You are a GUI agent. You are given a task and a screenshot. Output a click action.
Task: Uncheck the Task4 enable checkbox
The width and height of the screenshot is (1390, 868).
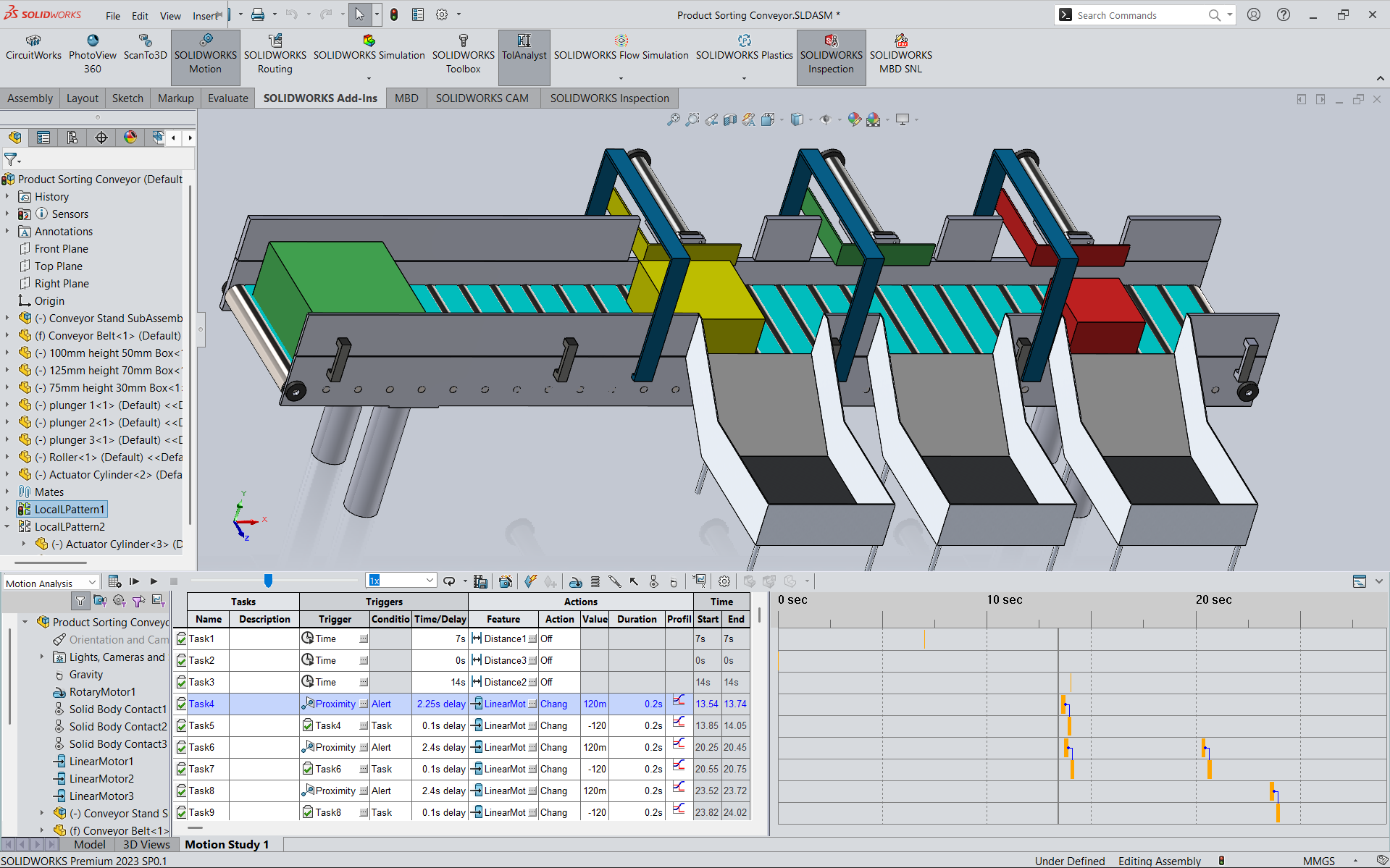[182, 704]
